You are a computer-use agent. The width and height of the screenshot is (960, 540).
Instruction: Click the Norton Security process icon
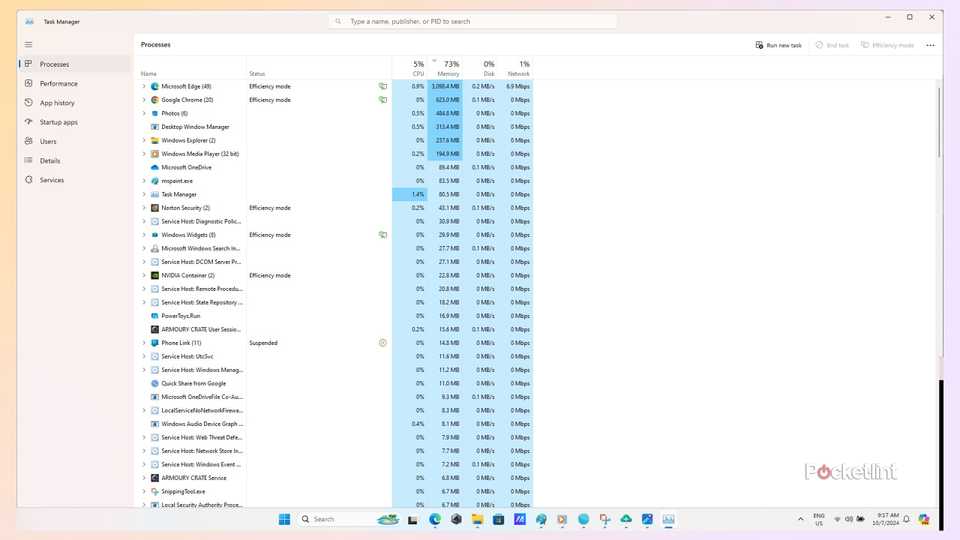155,208
